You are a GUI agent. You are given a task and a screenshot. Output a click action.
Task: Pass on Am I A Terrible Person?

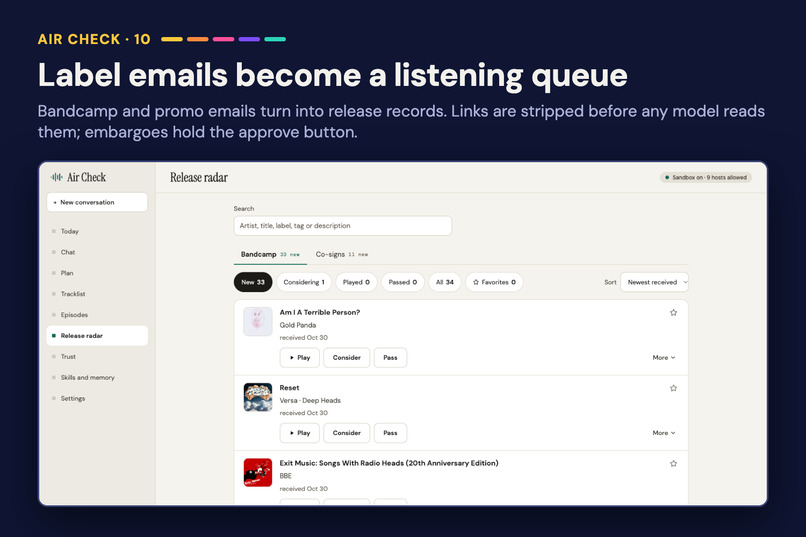pos(390,358)
